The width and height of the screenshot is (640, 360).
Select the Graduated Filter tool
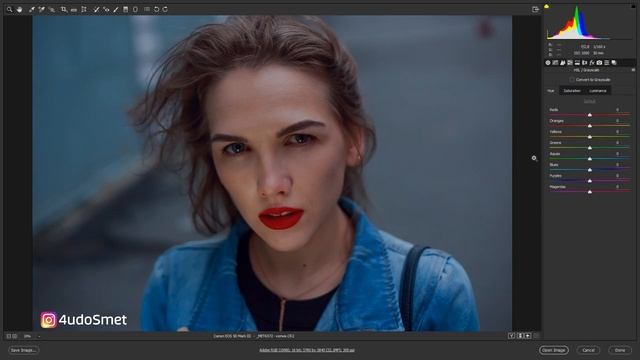pos(126,9)
